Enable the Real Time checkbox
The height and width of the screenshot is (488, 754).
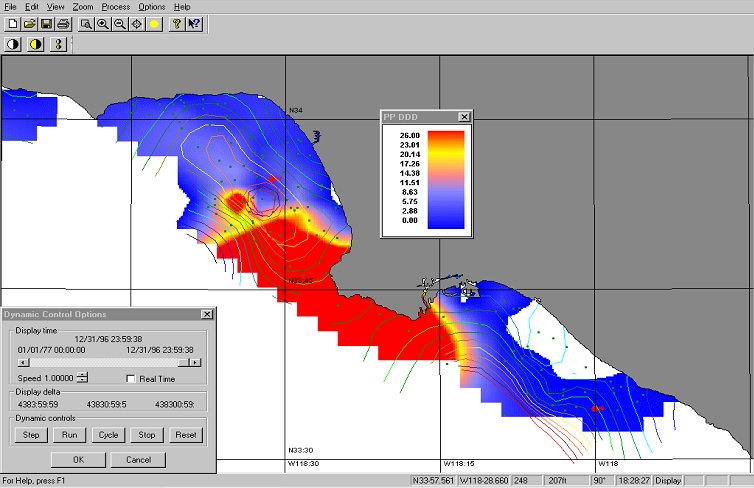click(x=131, y=378)
